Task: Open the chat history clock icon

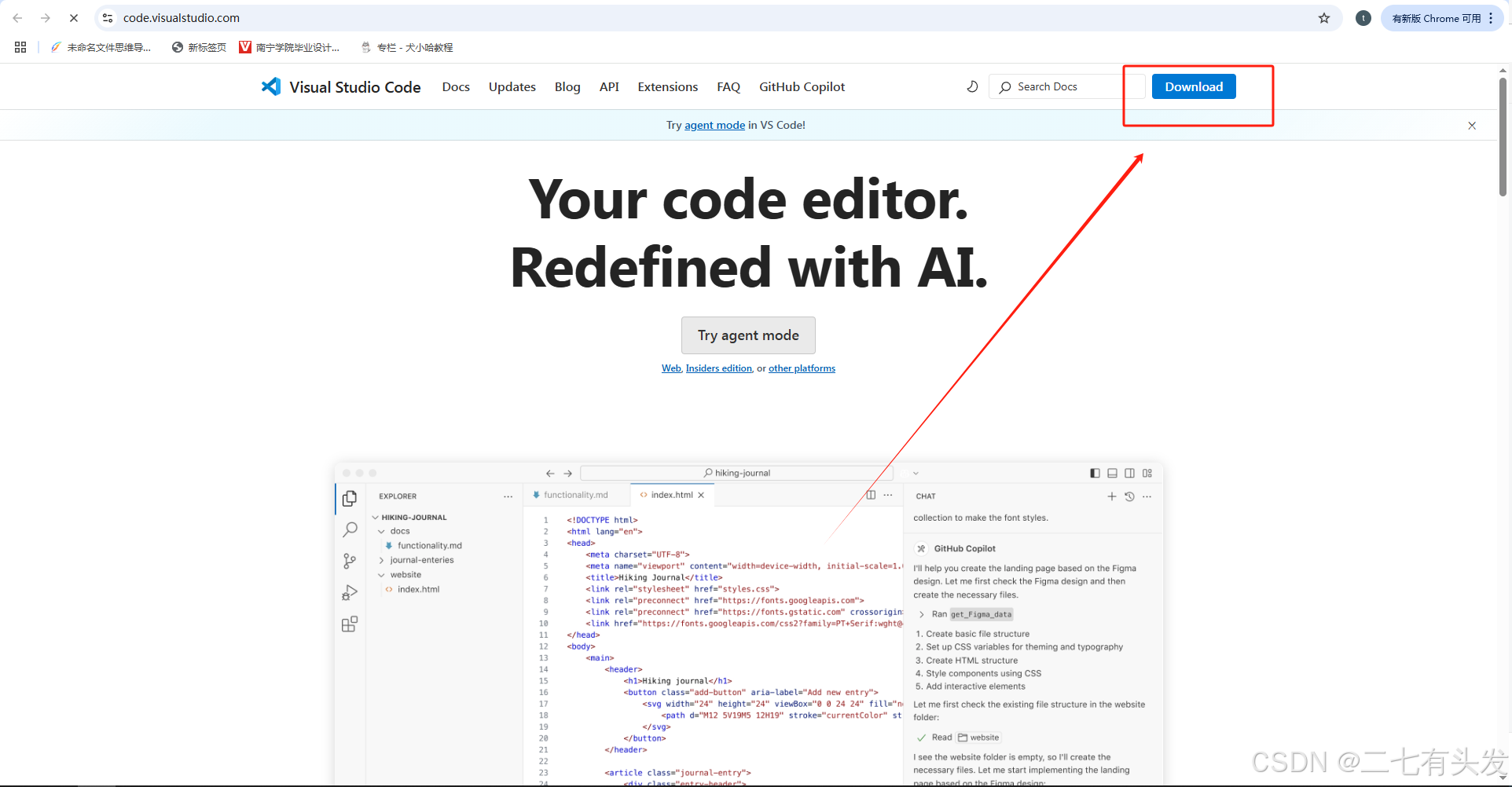Action: (1129, 496)
